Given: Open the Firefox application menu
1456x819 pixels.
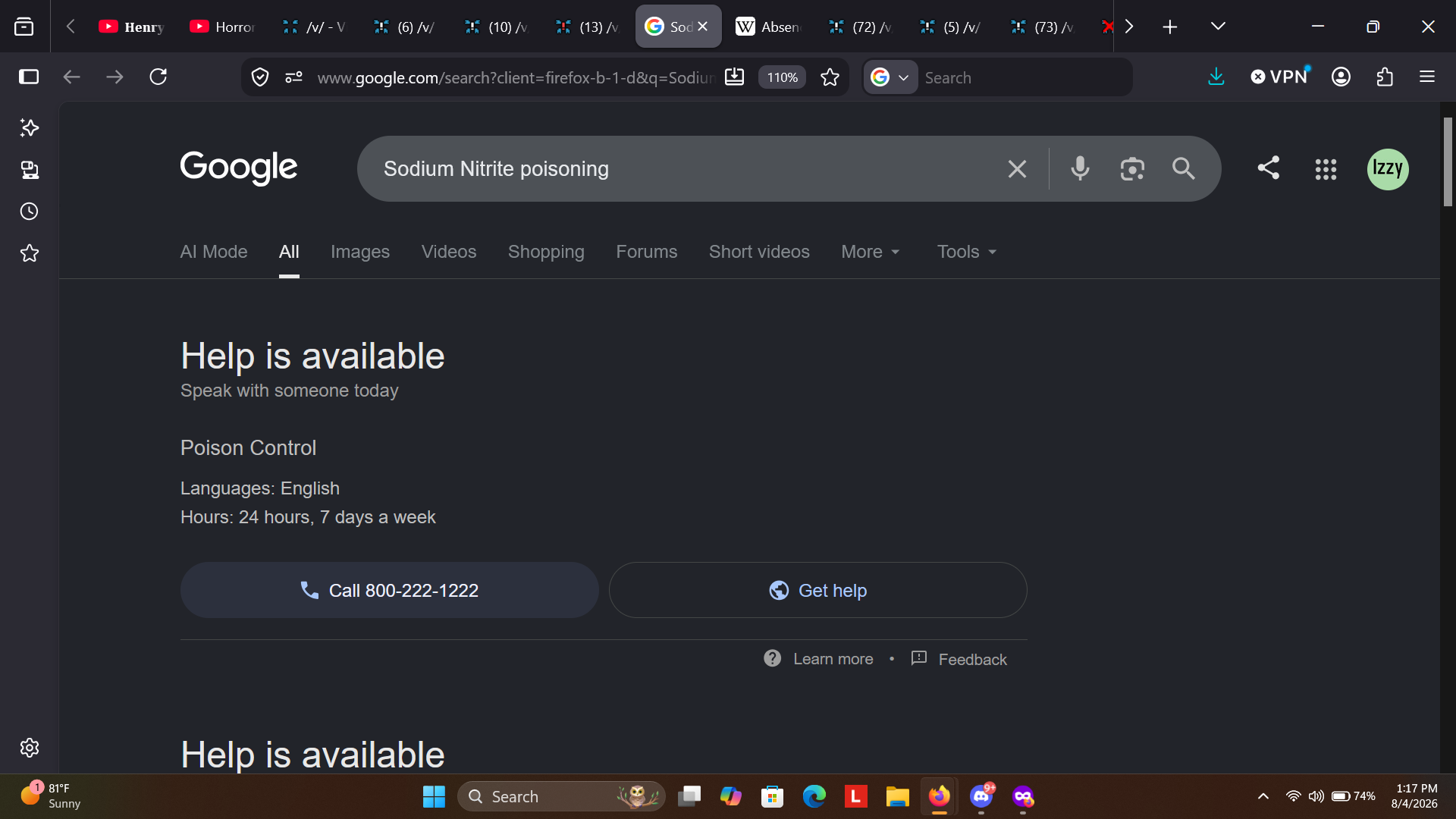Looking at the screenshot, I should tap(1427, 77).
